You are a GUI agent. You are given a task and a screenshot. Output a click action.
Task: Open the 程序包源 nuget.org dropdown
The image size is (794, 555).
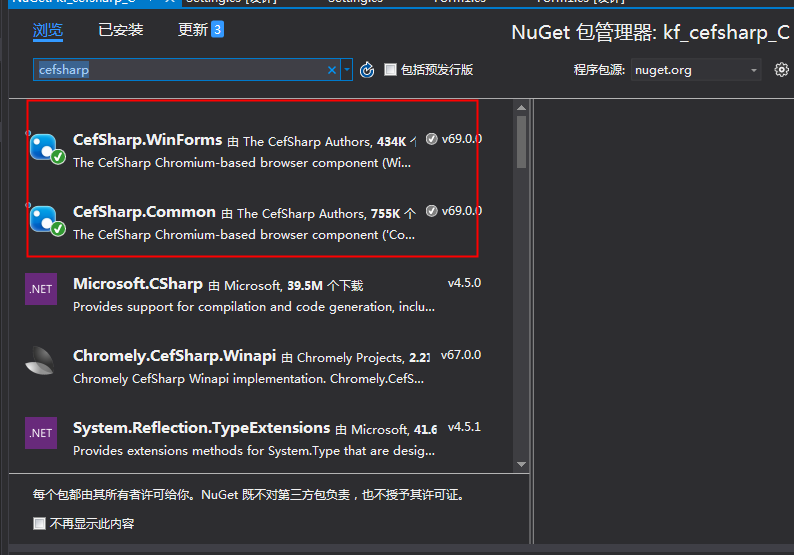[x=696, y=70]
